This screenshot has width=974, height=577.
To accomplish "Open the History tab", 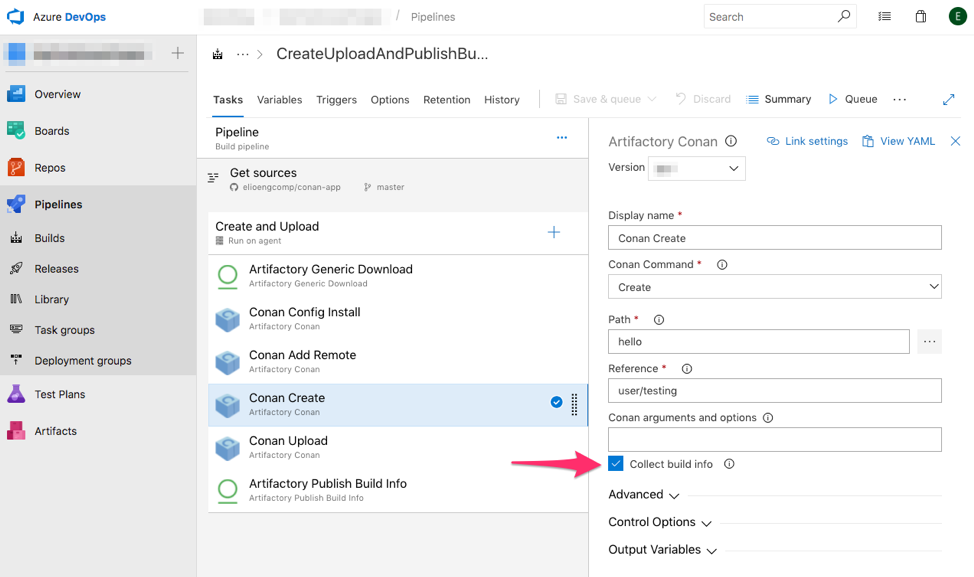I will click(x=501, y=99).
